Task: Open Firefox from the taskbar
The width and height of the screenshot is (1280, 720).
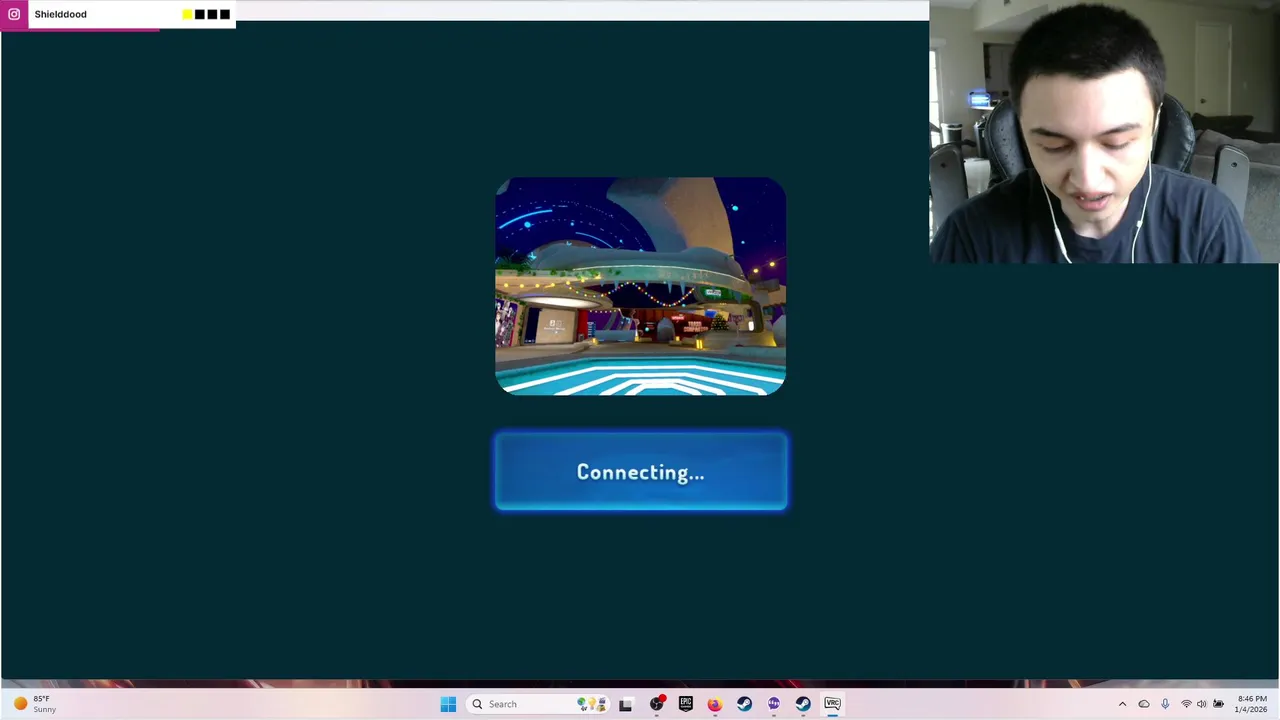Action: click(714, 704)
